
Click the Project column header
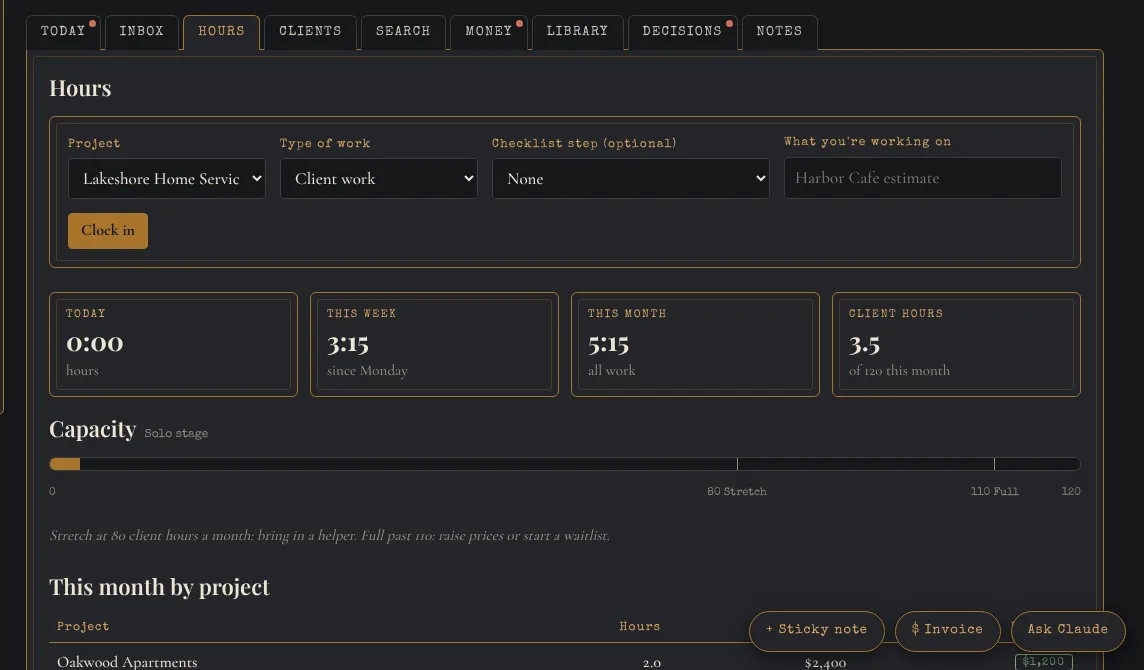tap(83, 626)
